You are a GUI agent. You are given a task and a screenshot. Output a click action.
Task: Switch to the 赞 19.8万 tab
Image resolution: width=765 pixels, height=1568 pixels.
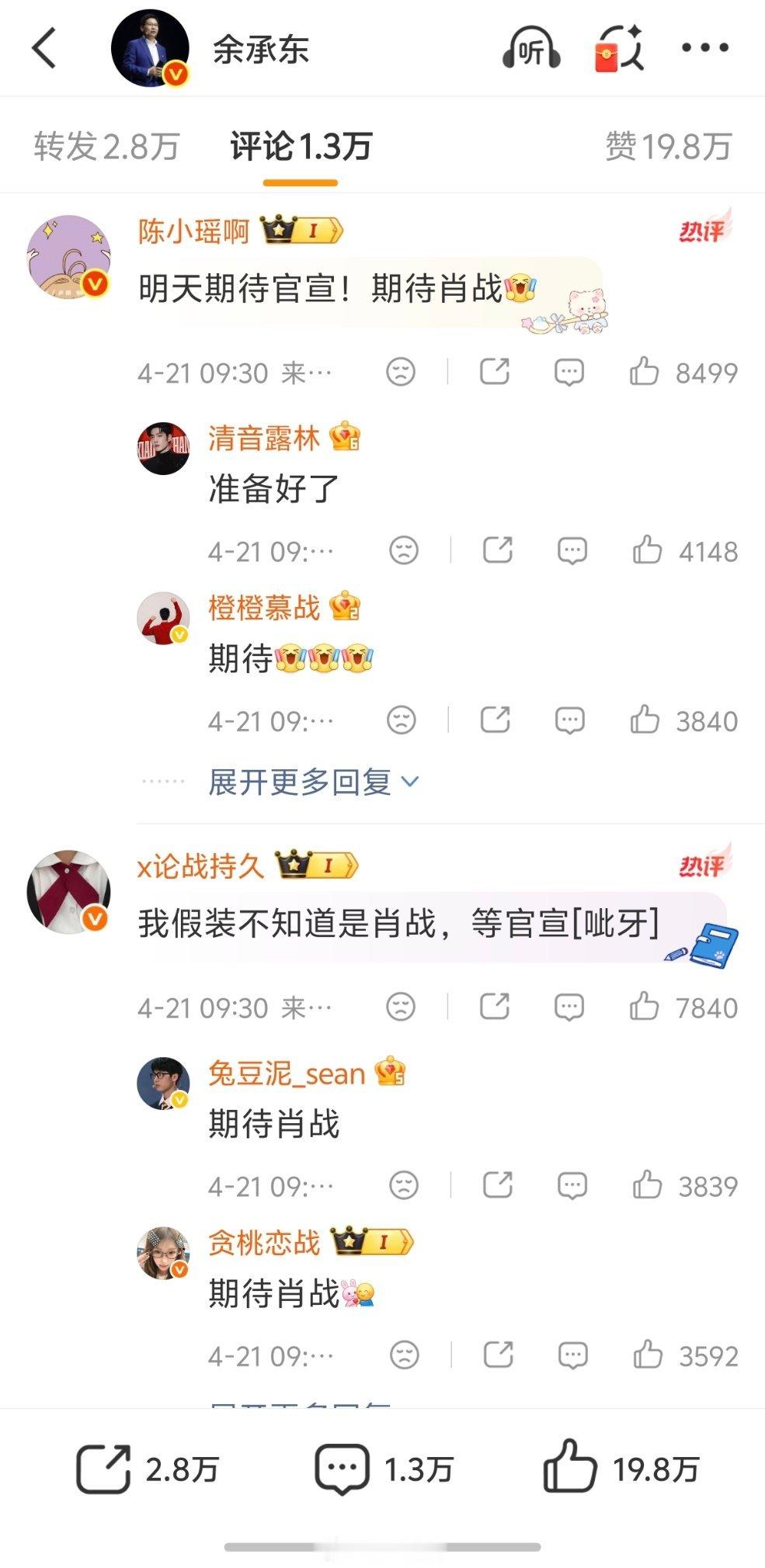coord(669,146)
